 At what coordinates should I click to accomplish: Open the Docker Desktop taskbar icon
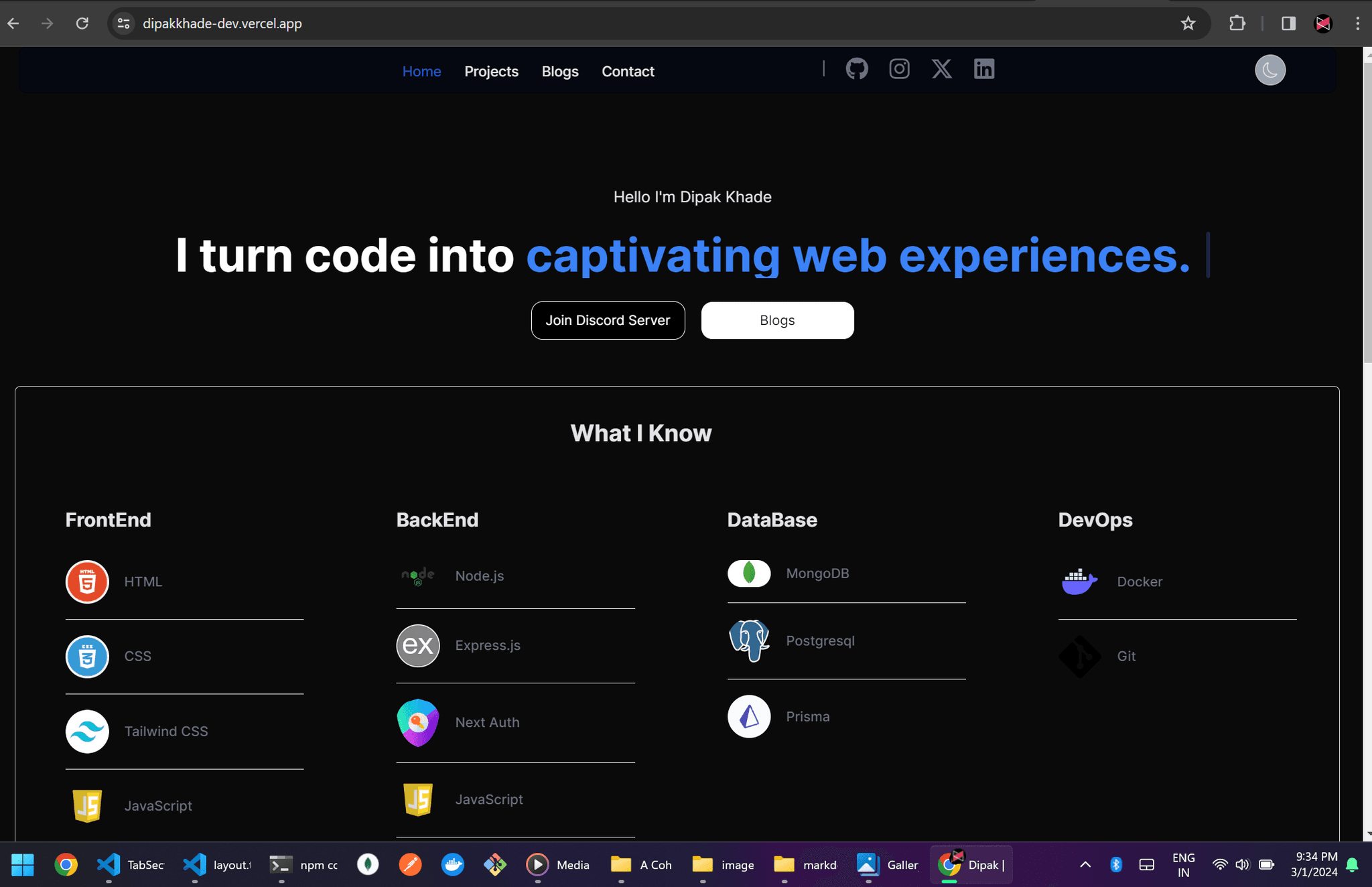pyautogui.click(x=453, y=864)
